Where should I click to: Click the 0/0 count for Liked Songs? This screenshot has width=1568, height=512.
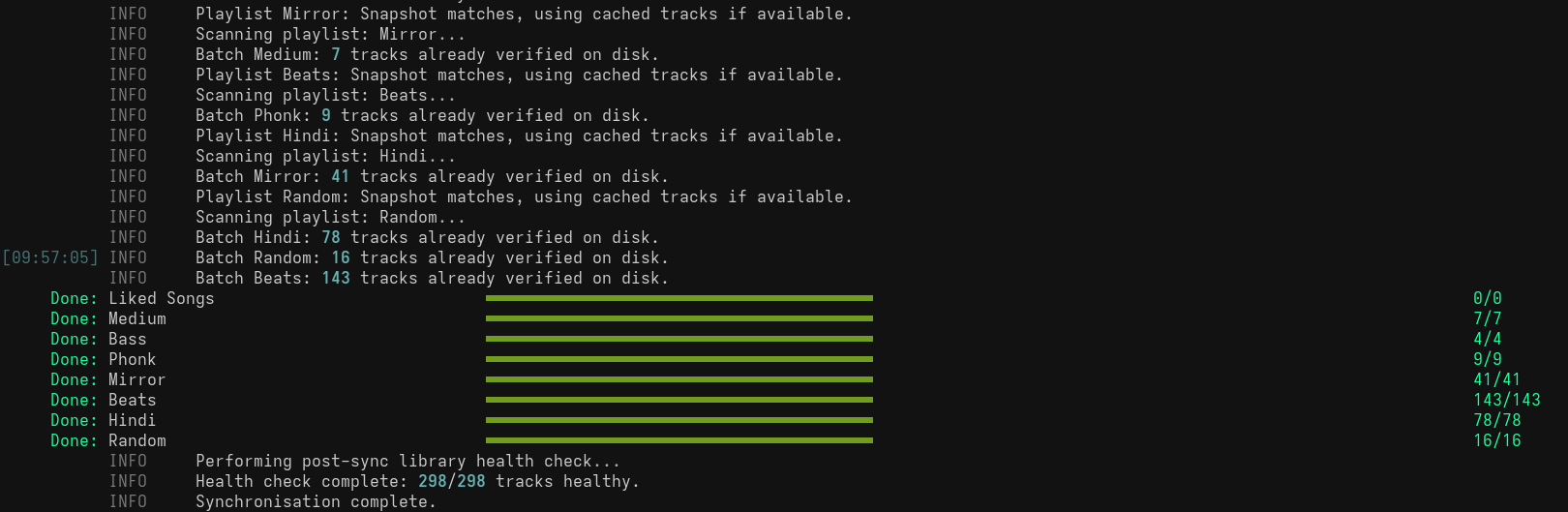[x=1487, y=298]
